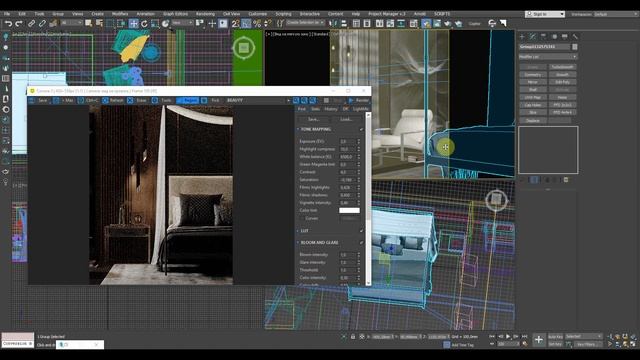The height and width of the screenshot is (360, 640).
Task: Switch to the Post tab in frame buffer
Action: click(x=302, y=109)
